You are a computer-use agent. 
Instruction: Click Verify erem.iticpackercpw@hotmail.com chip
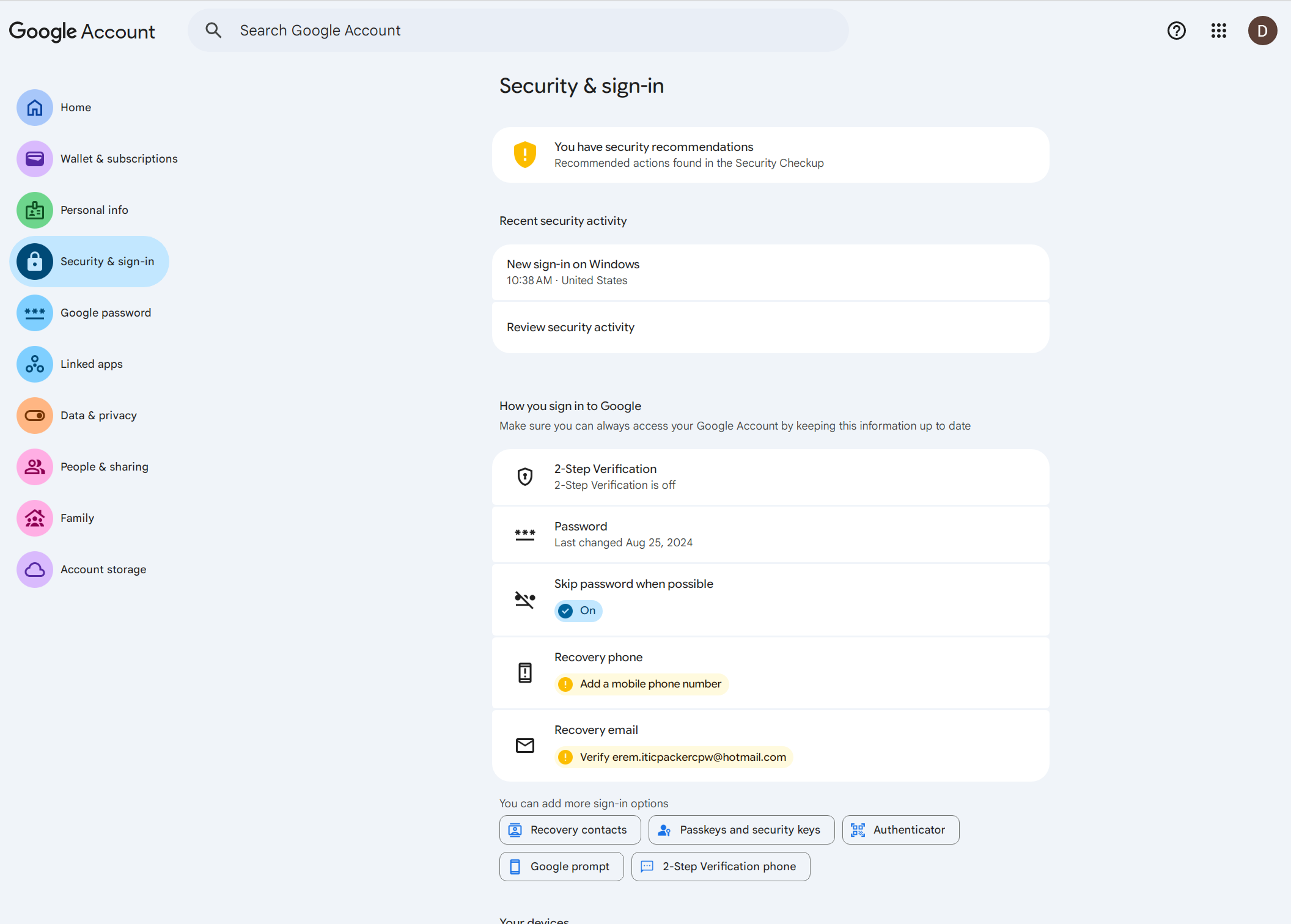point(674,757)
